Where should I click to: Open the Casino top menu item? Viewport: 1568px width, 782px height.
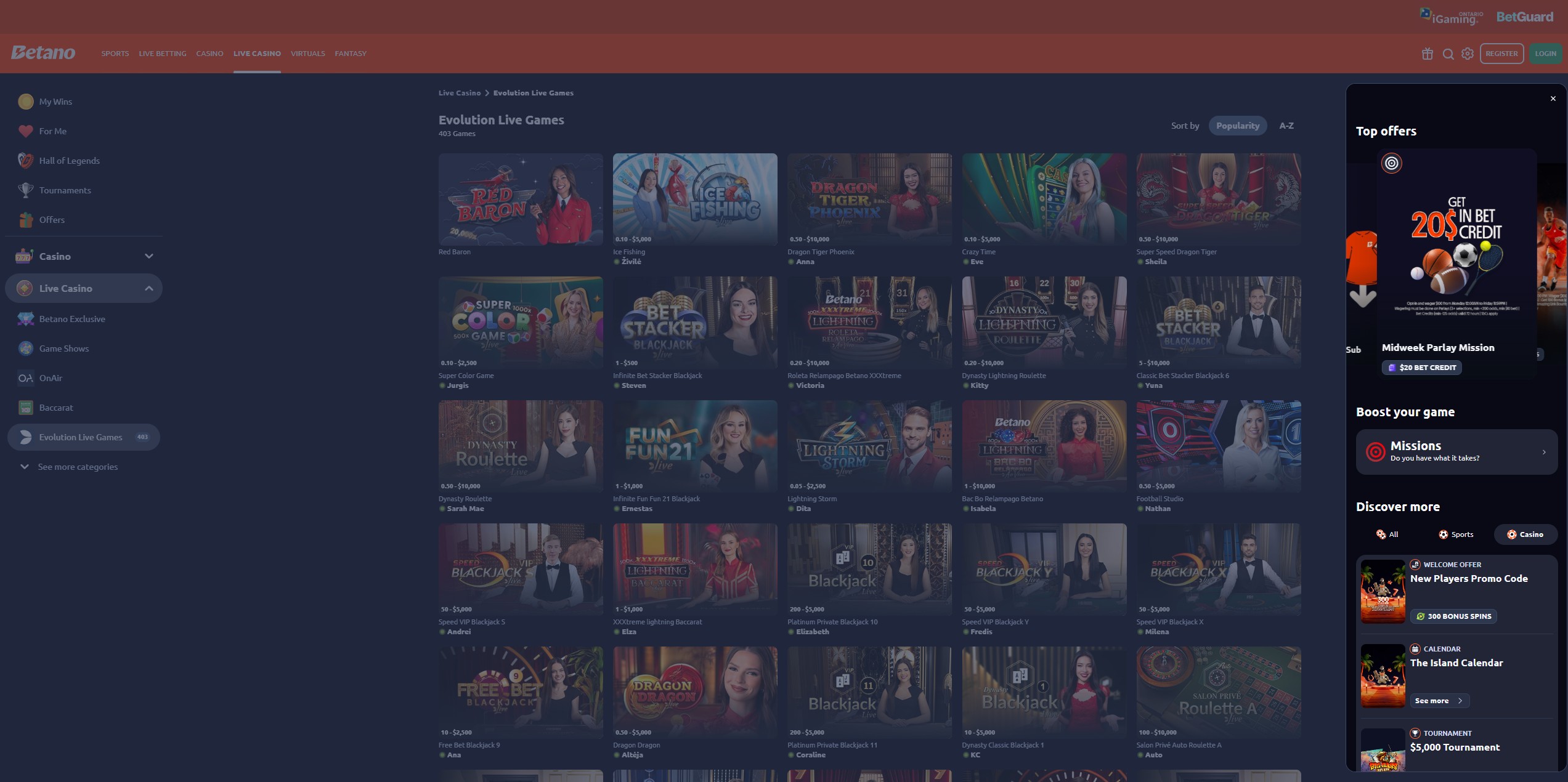point(209,54)
